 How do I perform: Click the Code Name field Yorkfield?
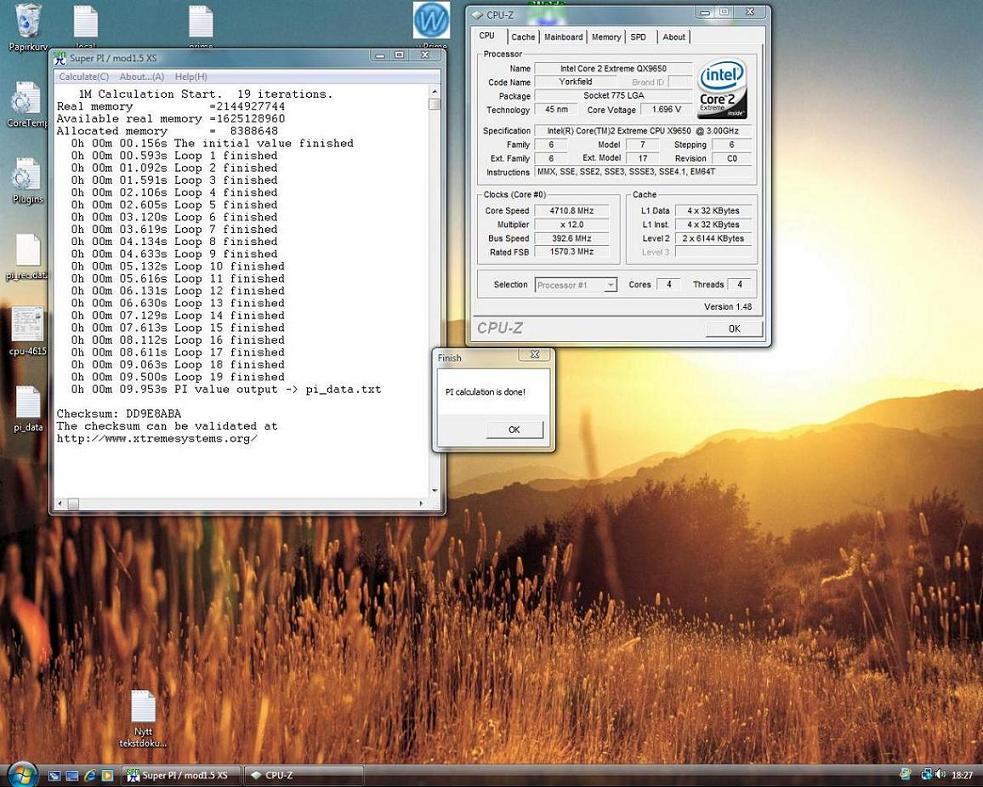coord(576,82)
